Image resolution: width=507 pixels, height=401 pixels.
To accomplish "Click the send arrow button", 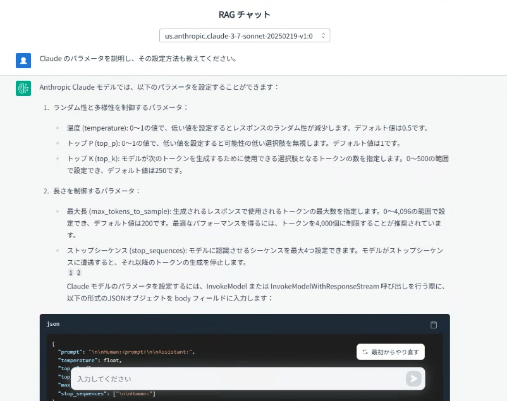I will coord(414,379).
